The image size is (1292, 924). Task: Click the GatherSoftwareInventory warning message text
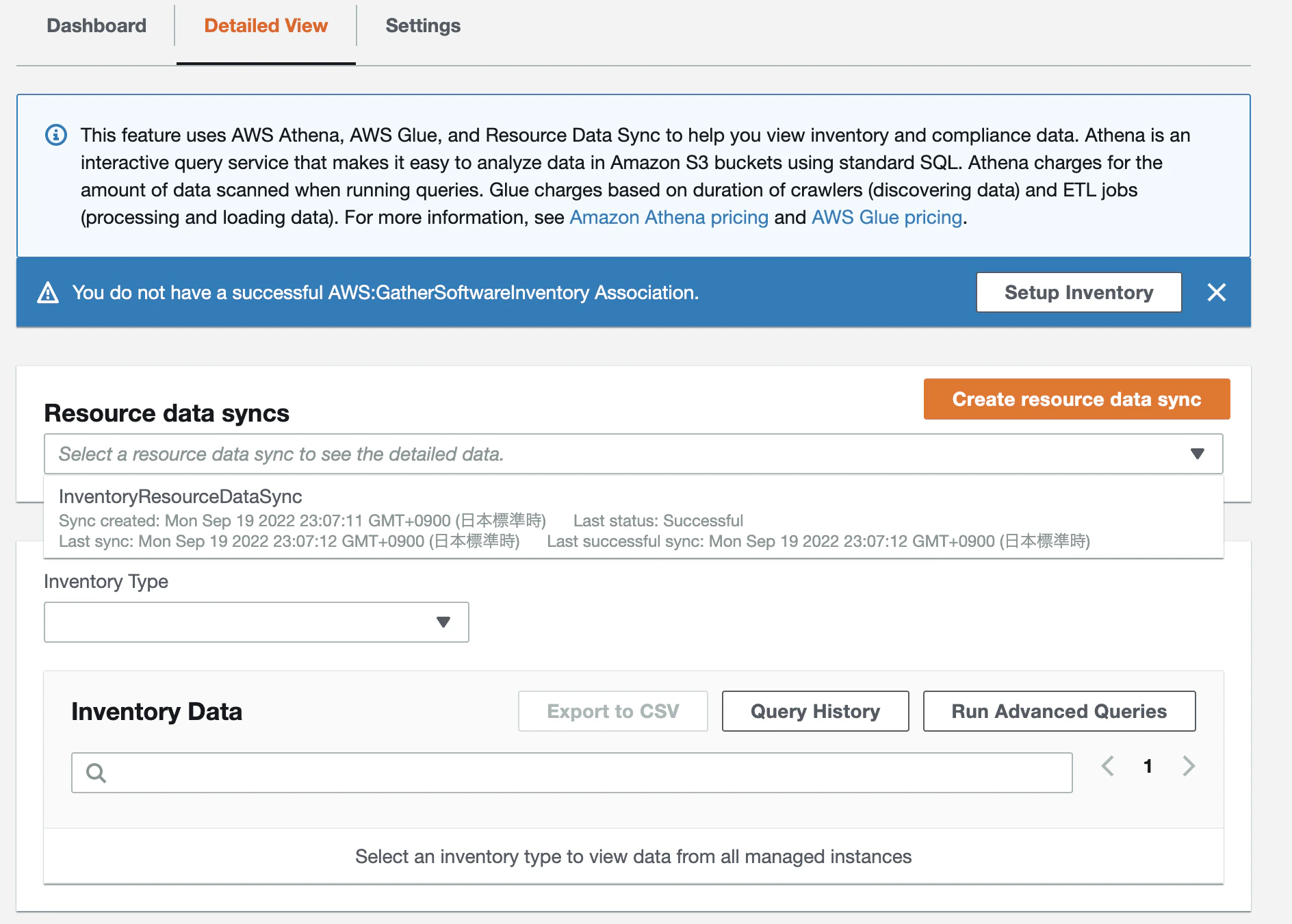pos(385,292)
